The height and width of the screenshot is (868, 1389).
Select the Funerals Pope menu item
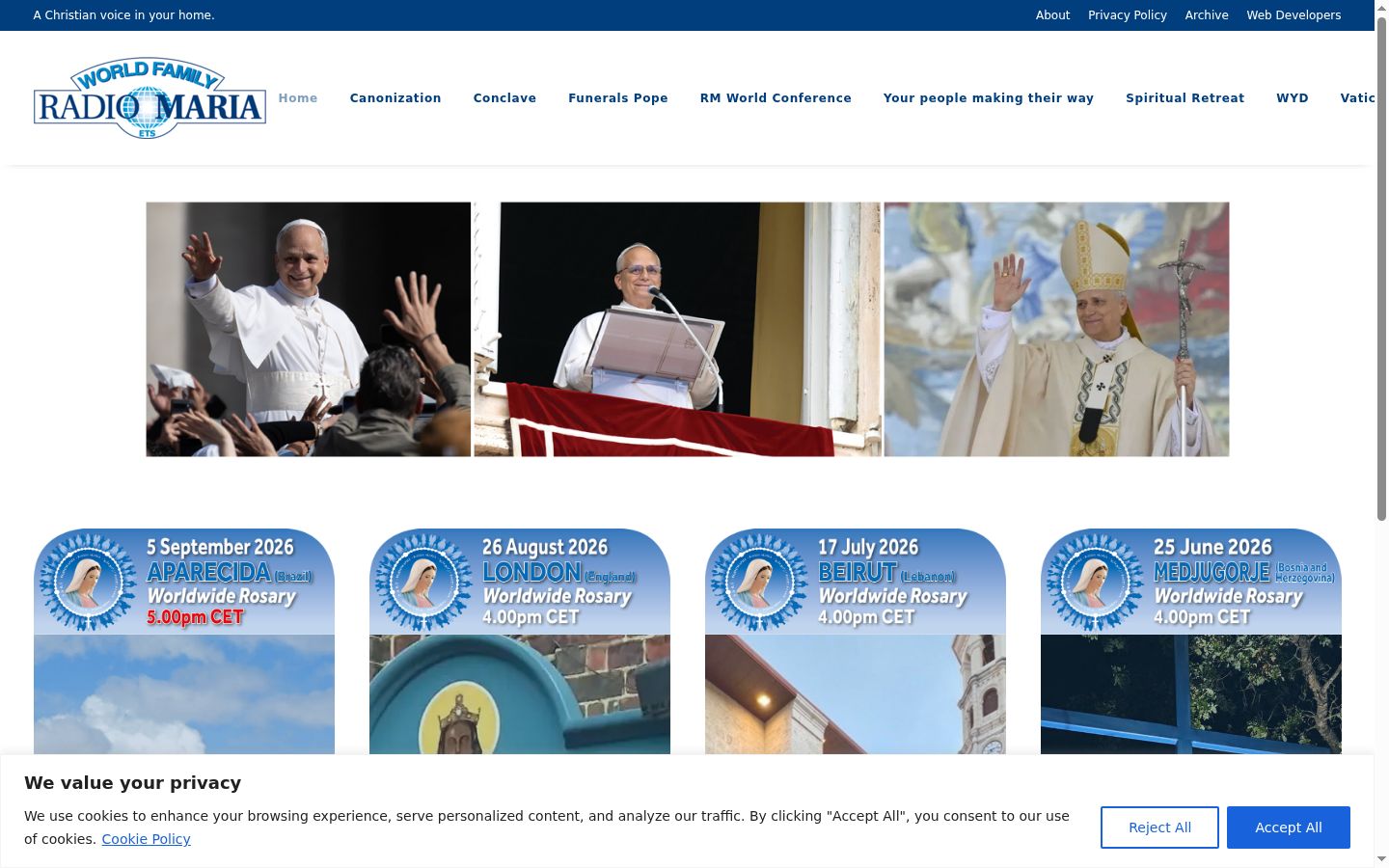[x=618, y=98]
